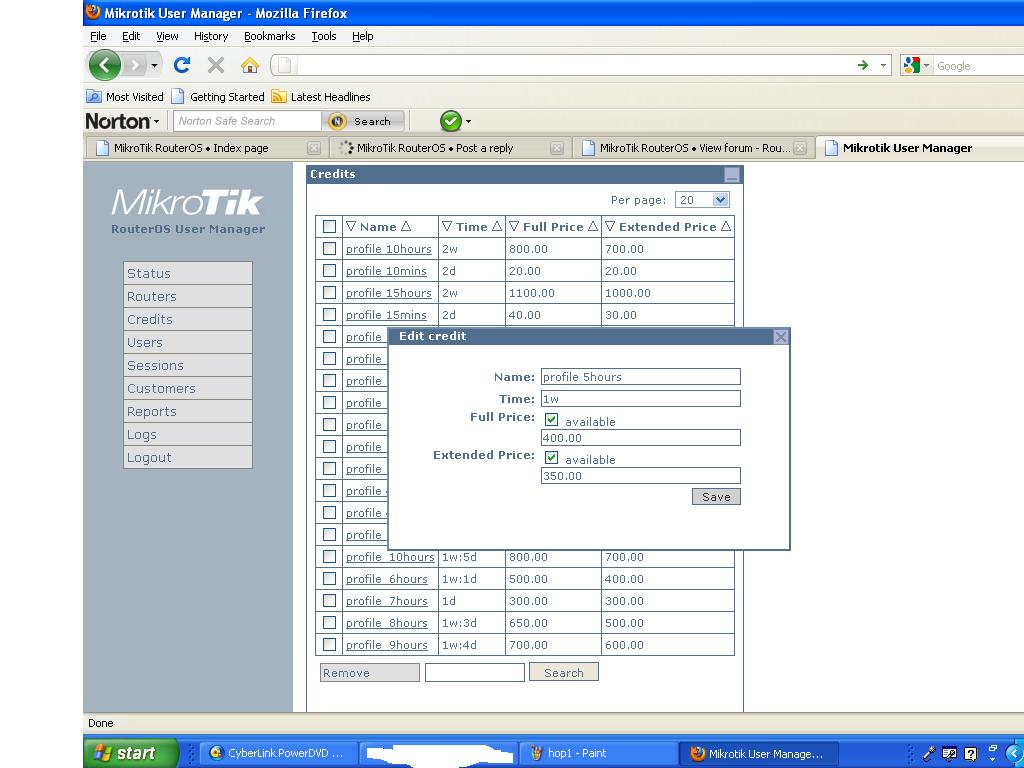This screenshot has height=768, width=1024.
Task: Go to the Sessions sidebar page
Action: (x=188, y=366)
